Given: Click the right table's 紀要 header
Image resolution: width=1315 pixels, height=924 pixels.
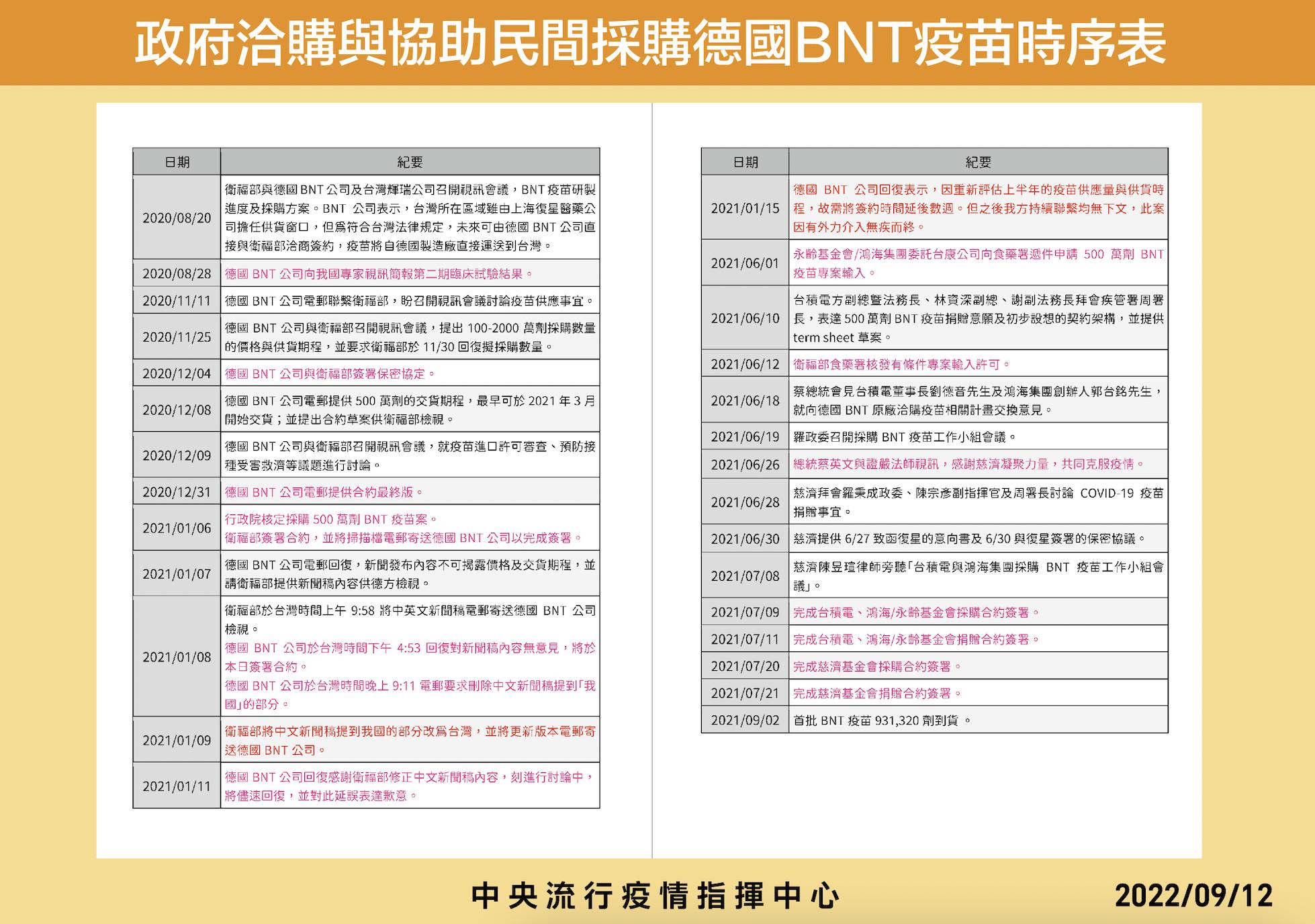Looking at the screenshot, I should [978, 162].
